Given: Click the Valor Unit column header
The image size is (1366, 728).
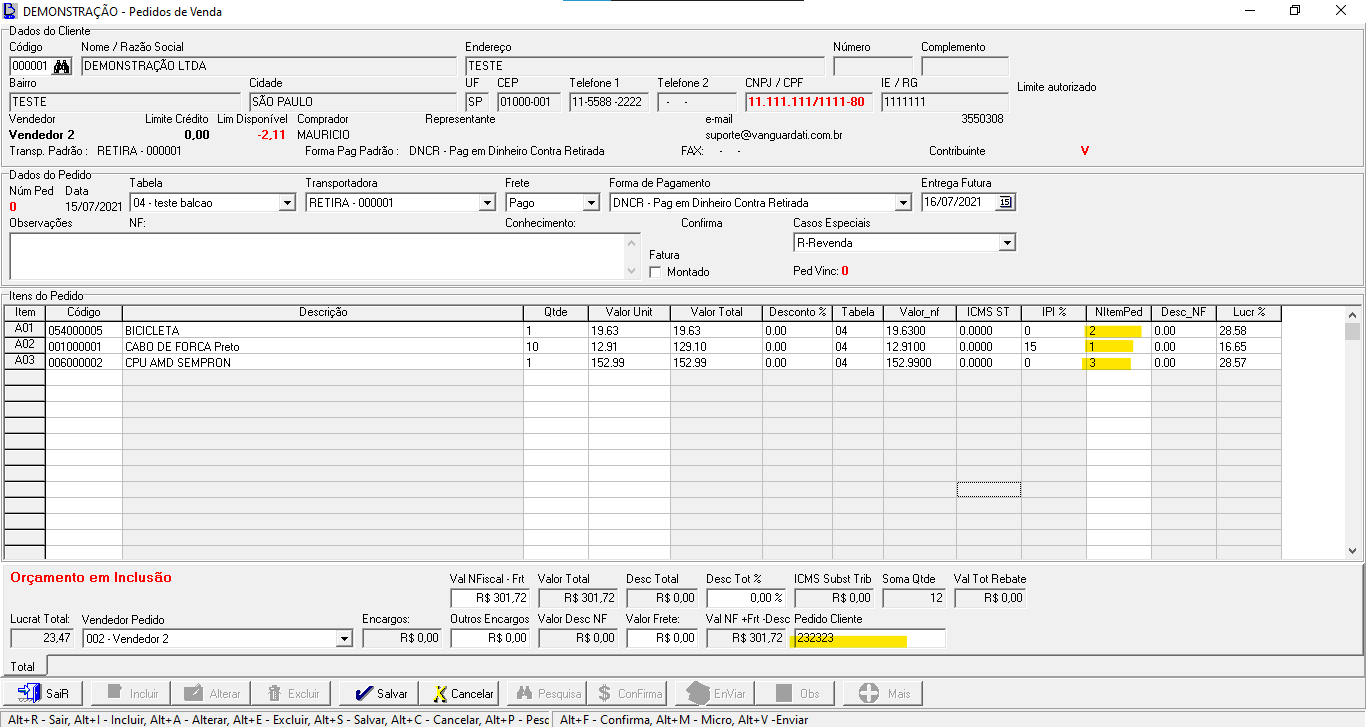Looking at the screenshot, I should point(629,312).
